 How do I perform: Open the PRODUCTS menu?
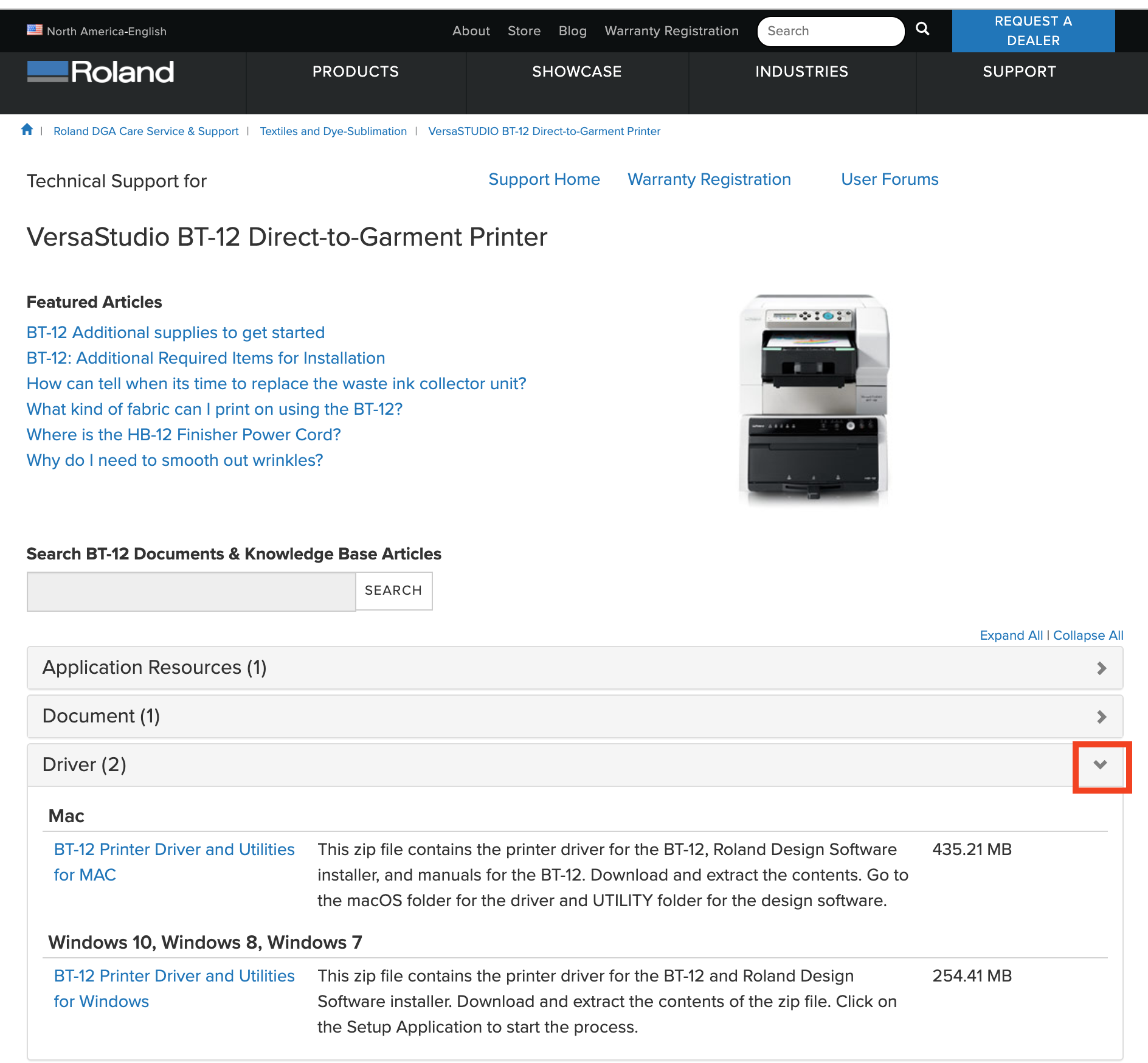[356, 72]
